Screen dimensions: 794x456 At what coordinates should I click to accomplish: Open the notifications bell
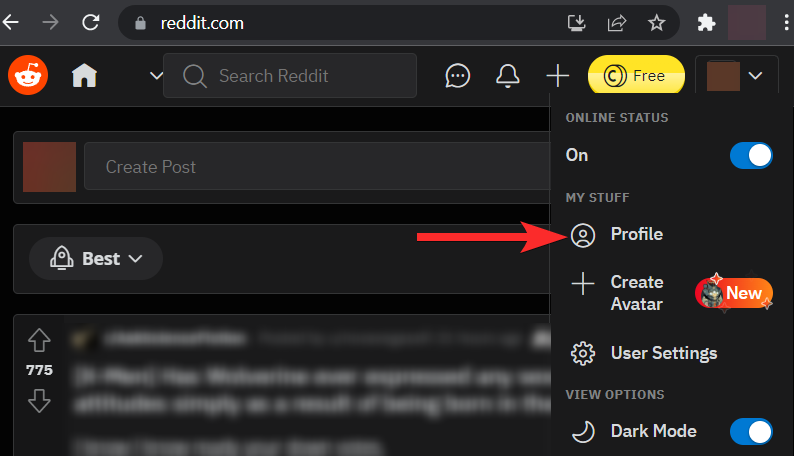(x=507, y=76)
